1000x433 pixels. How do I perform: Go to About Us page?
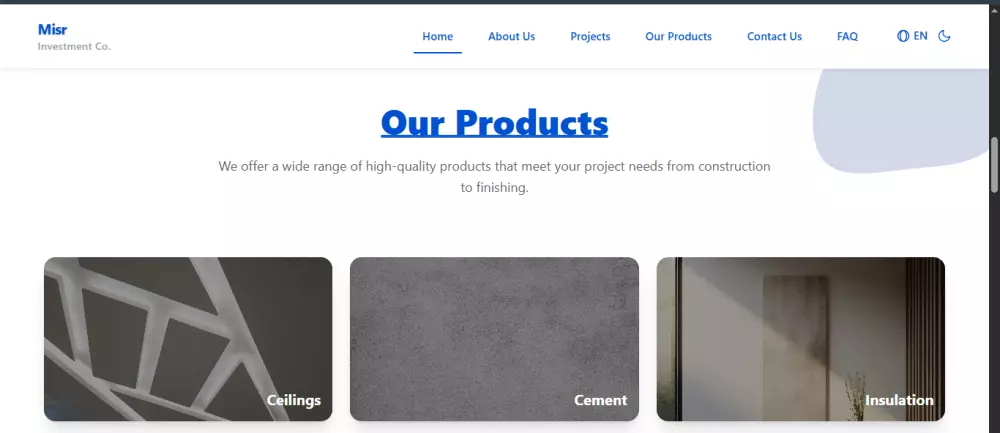(511, 36)
